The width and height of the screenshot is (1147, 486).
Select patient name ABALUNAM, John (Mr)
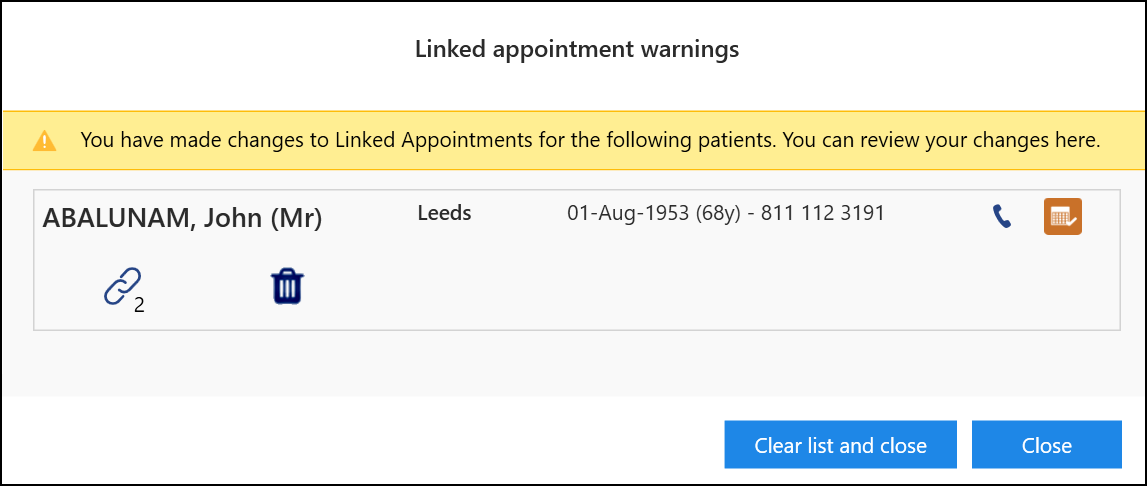pyautogui.click(x=182, y=219)
